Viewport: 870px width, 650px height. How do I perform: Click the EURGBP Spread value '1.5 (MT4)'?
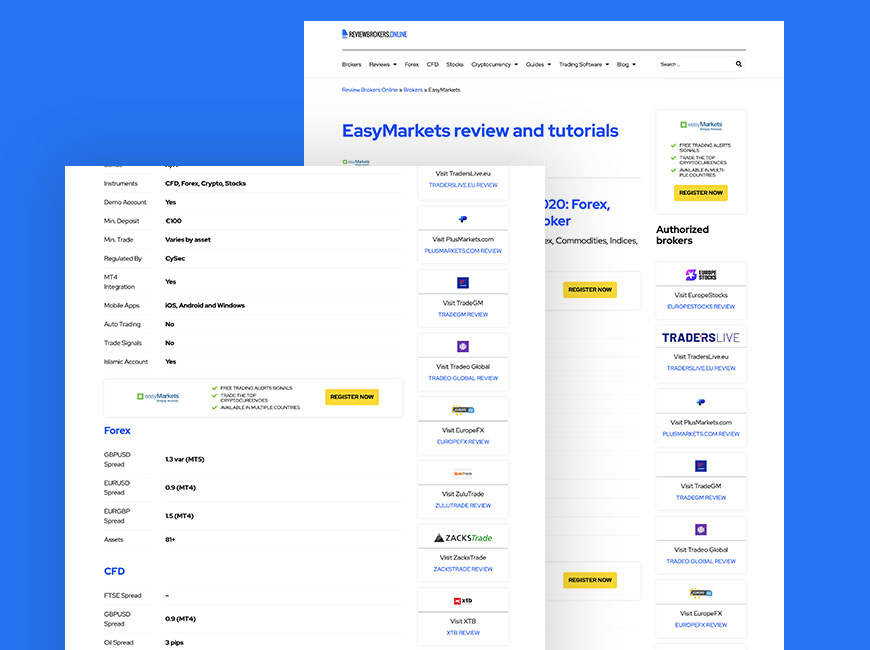coord(179,516)
